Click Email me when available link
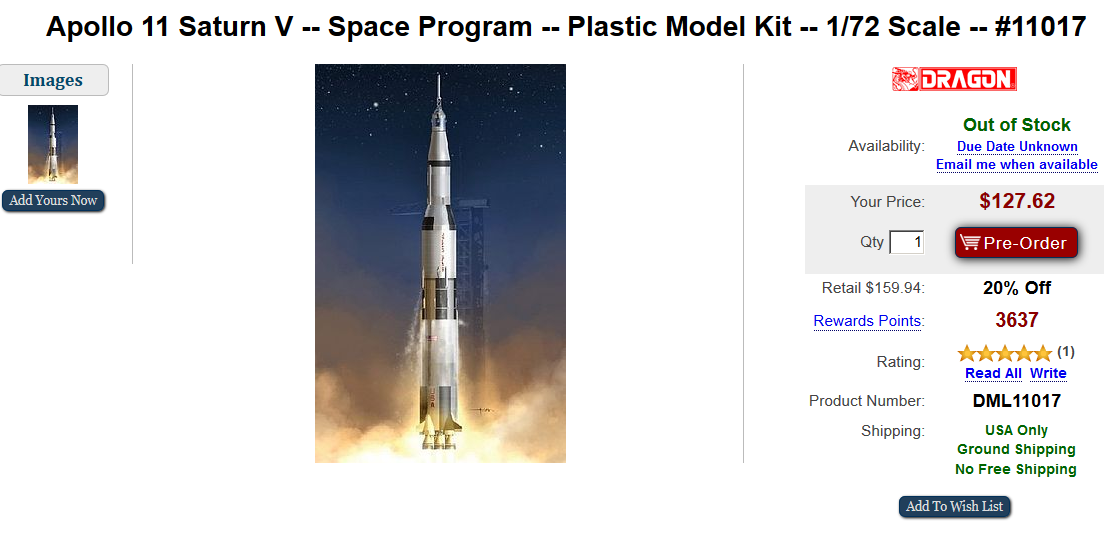Image resolution: width=1110 pixels, height=533 pixels. click(x=1017, y=165)
